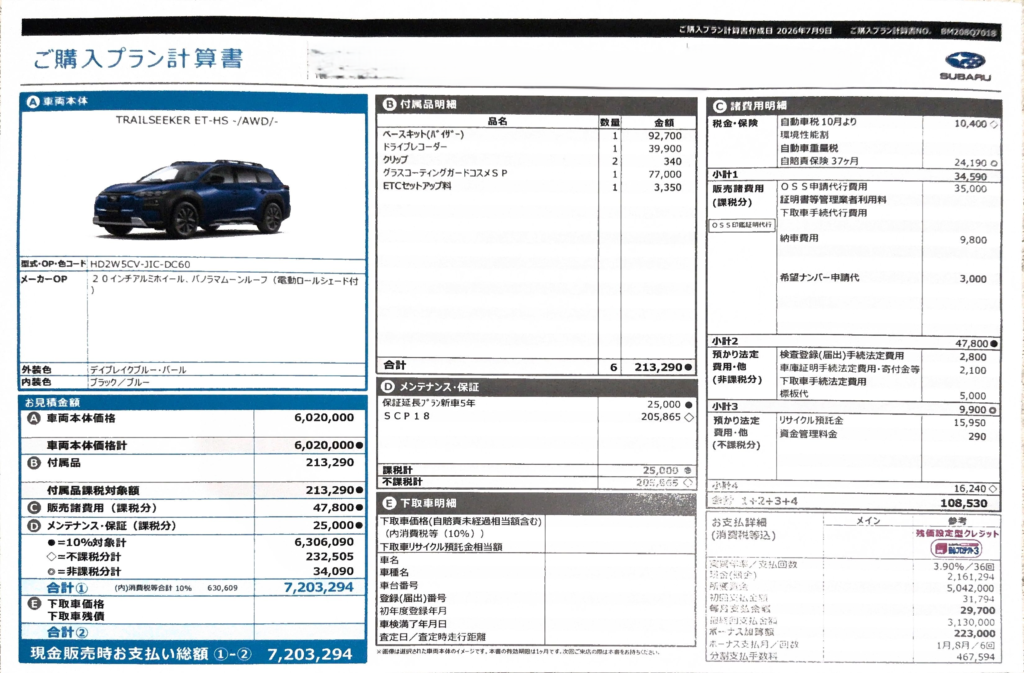Click the interior color ブラック／ブルー
Screen dimensions: 1024x673
pos(120,382)
